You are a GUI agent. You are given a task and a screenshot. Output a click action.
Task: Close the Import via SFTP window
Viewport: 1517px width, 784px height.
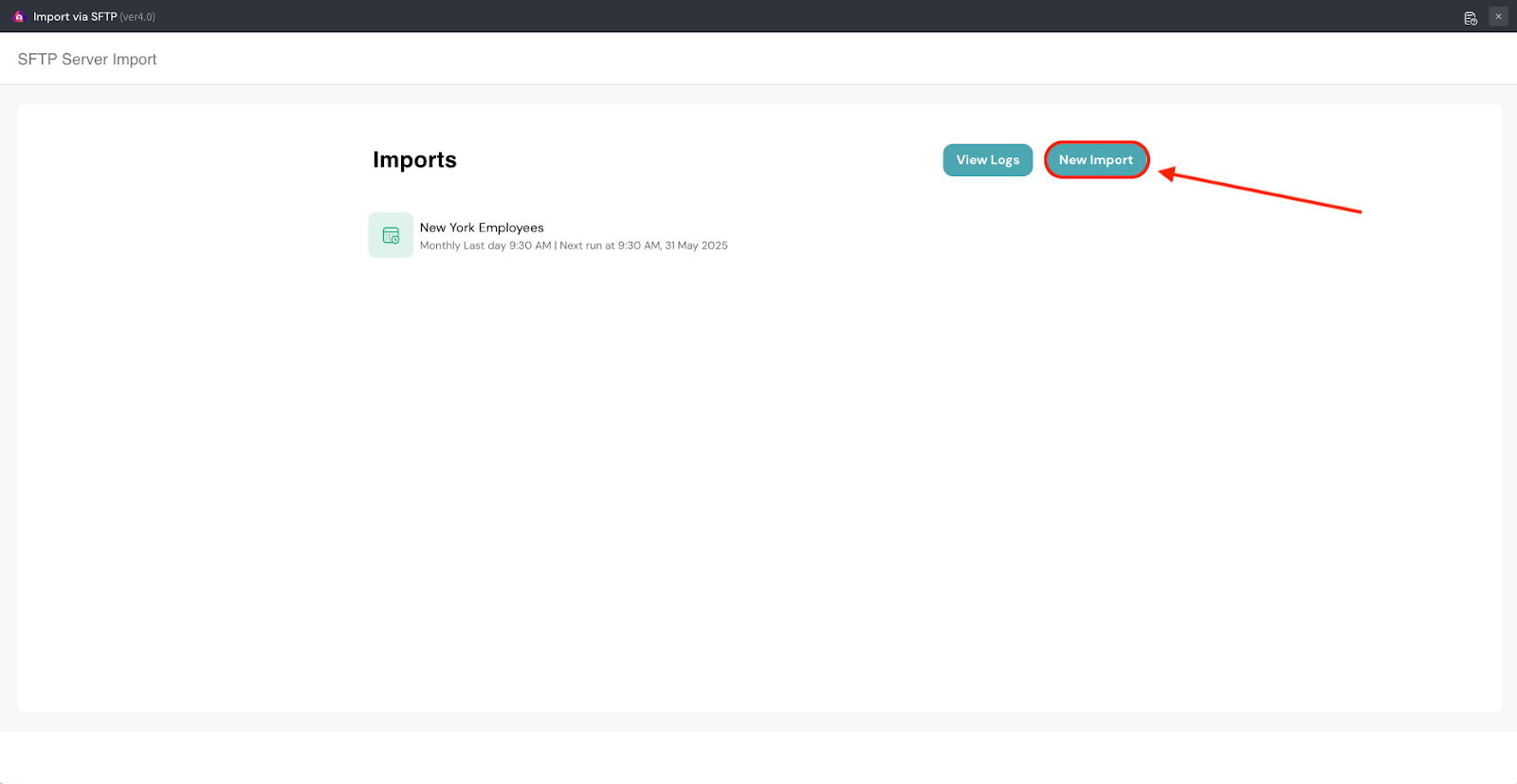point(1498,16)
